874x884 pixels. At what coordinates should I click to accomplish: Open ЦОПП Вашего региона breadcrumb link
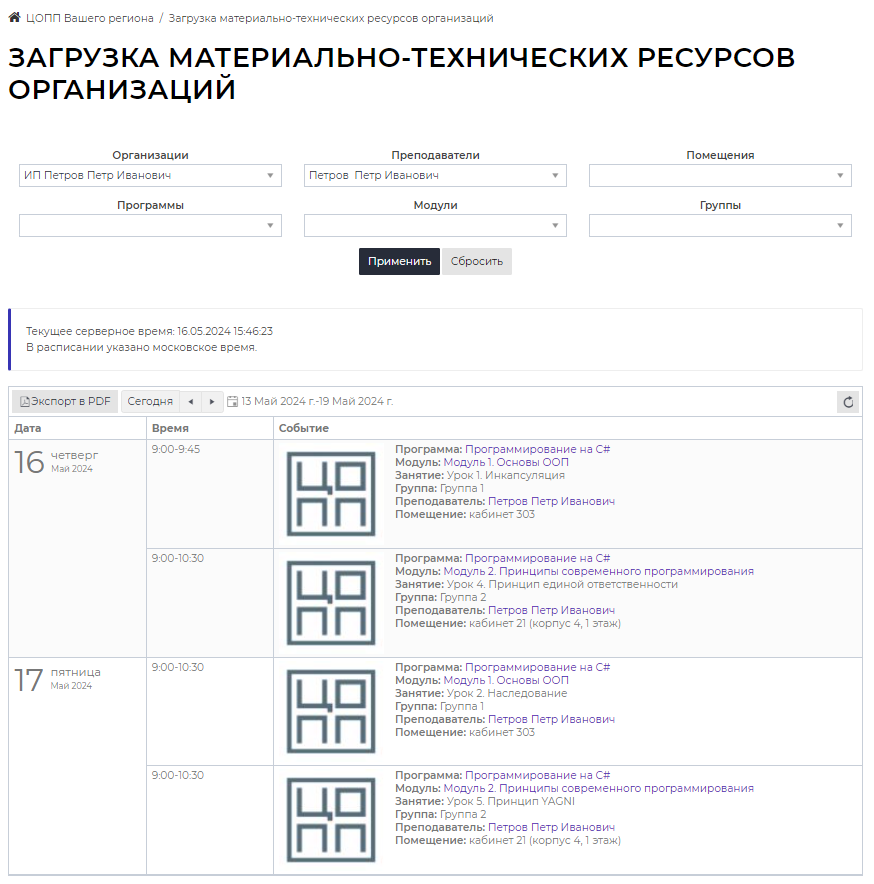pyautogui.click(x=90, y=18)
